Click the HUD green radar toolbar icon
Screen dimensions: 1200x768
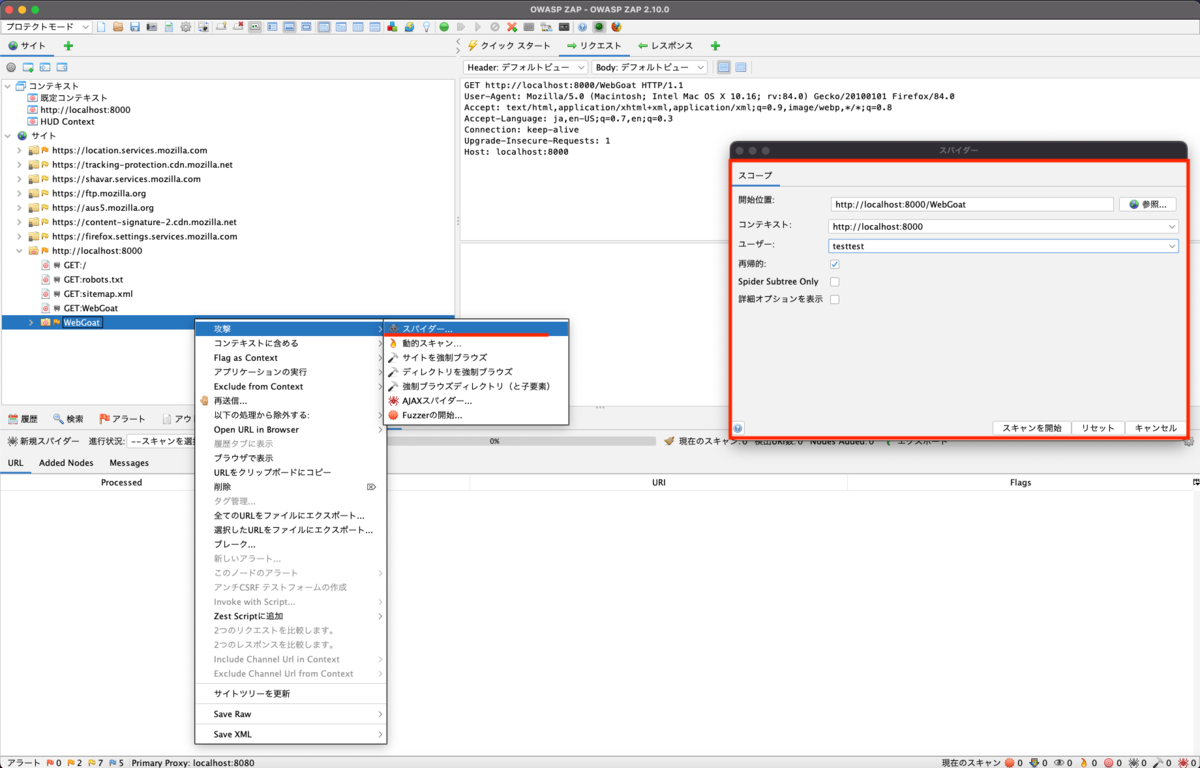pos(599,27)
